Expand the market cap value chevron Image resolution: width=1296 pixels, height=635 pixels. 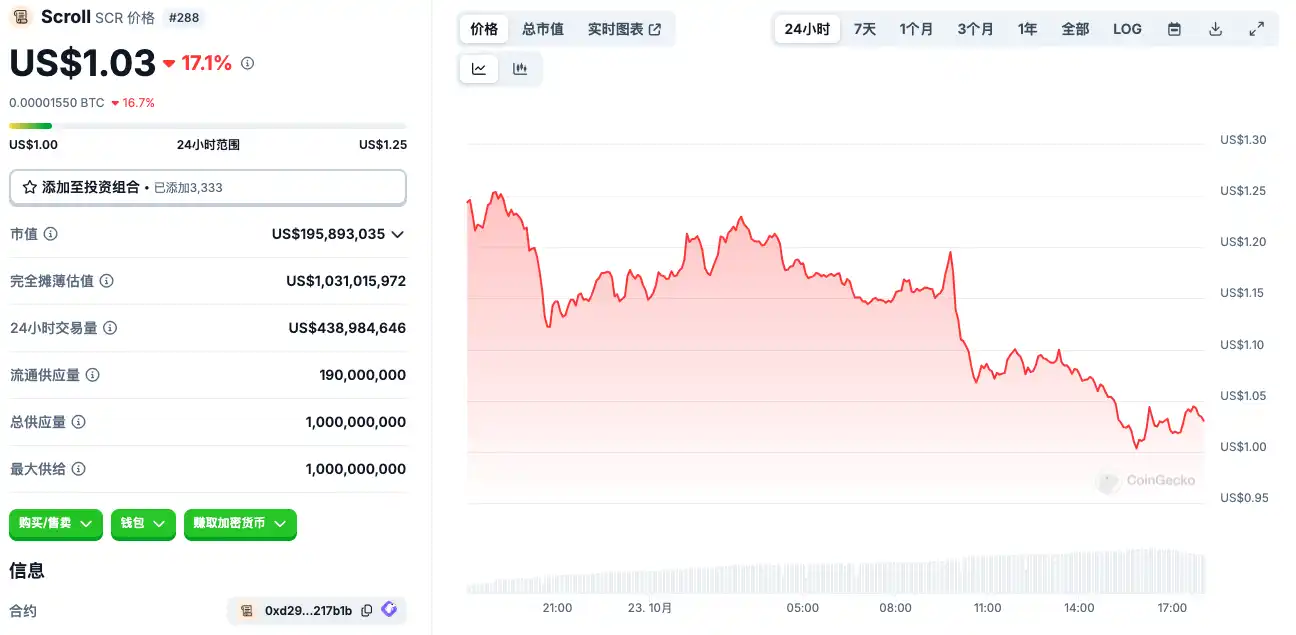coord(397,234)
